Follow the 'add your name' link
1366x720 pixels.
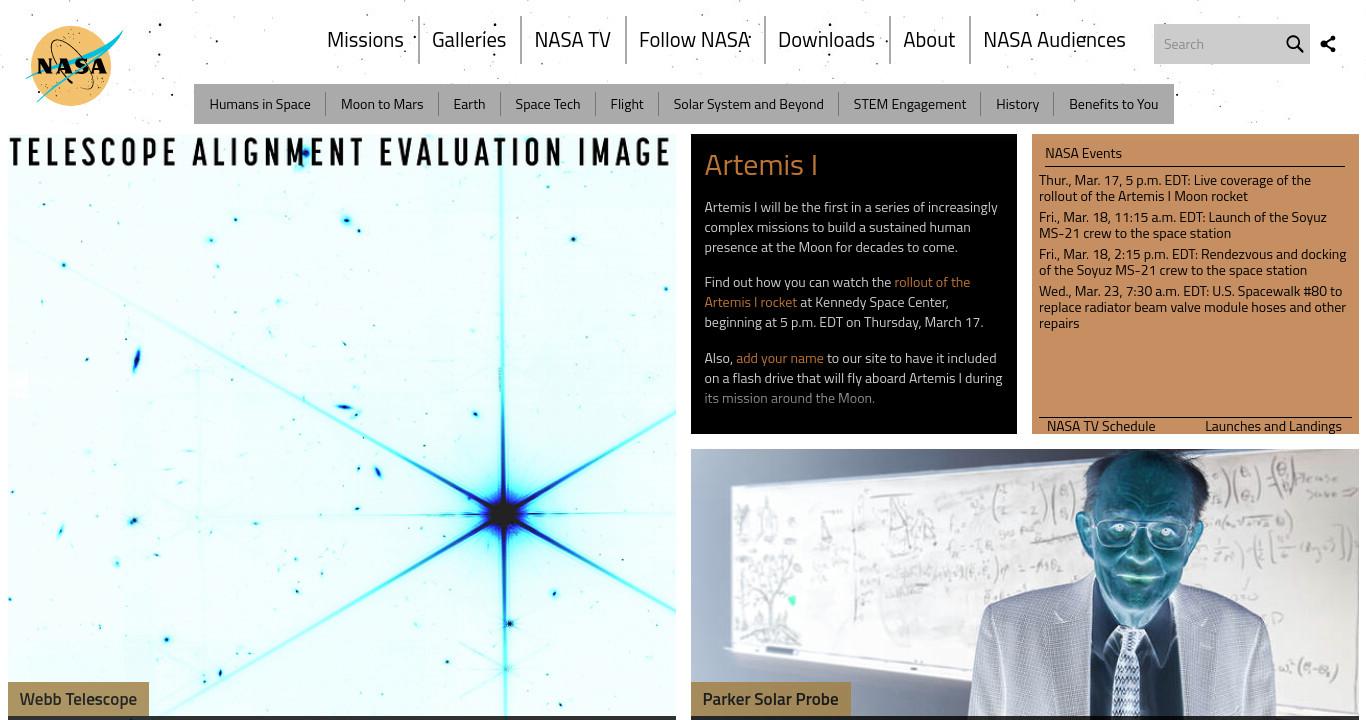780,358
